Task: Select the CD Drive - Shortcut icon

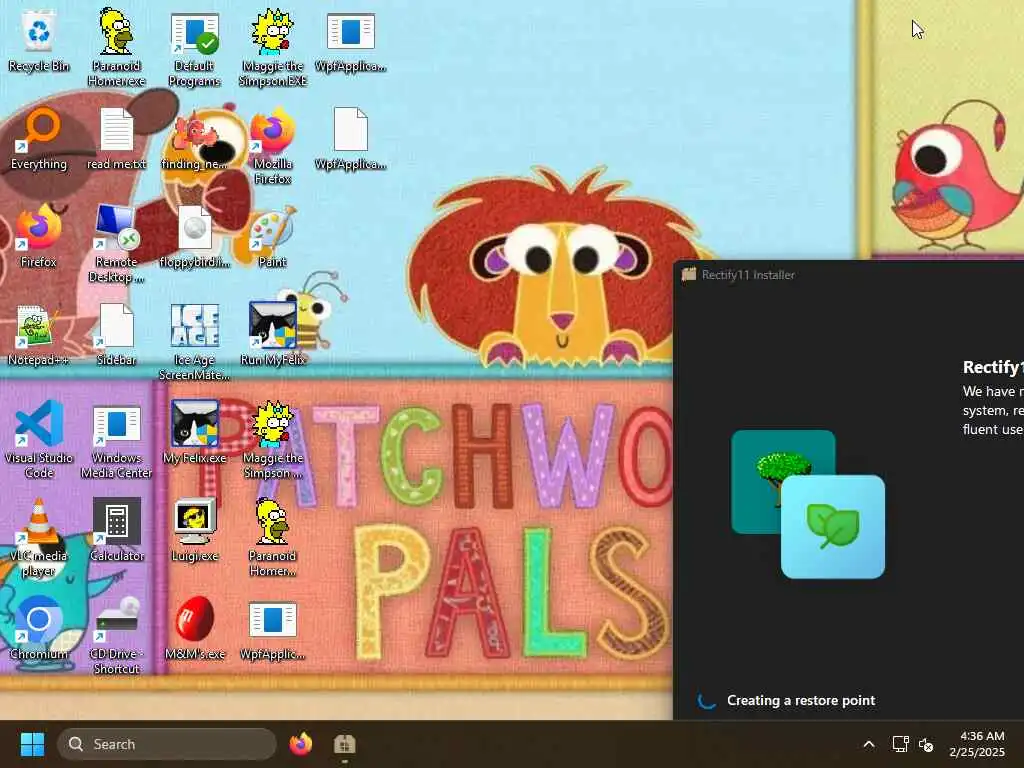Action: pos(116,636)
